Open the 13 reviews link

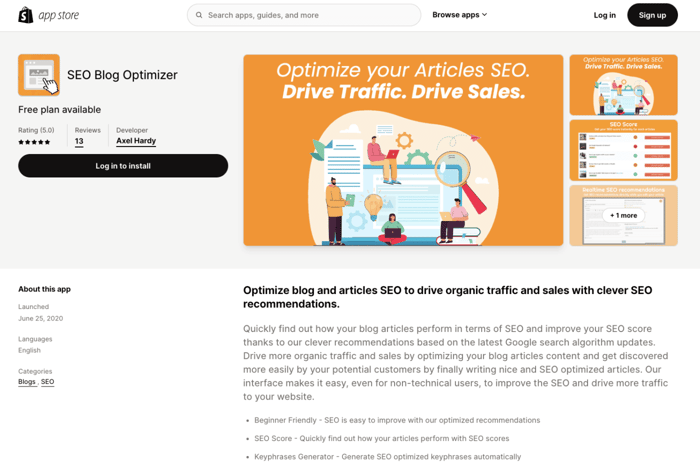coord(79,141)
